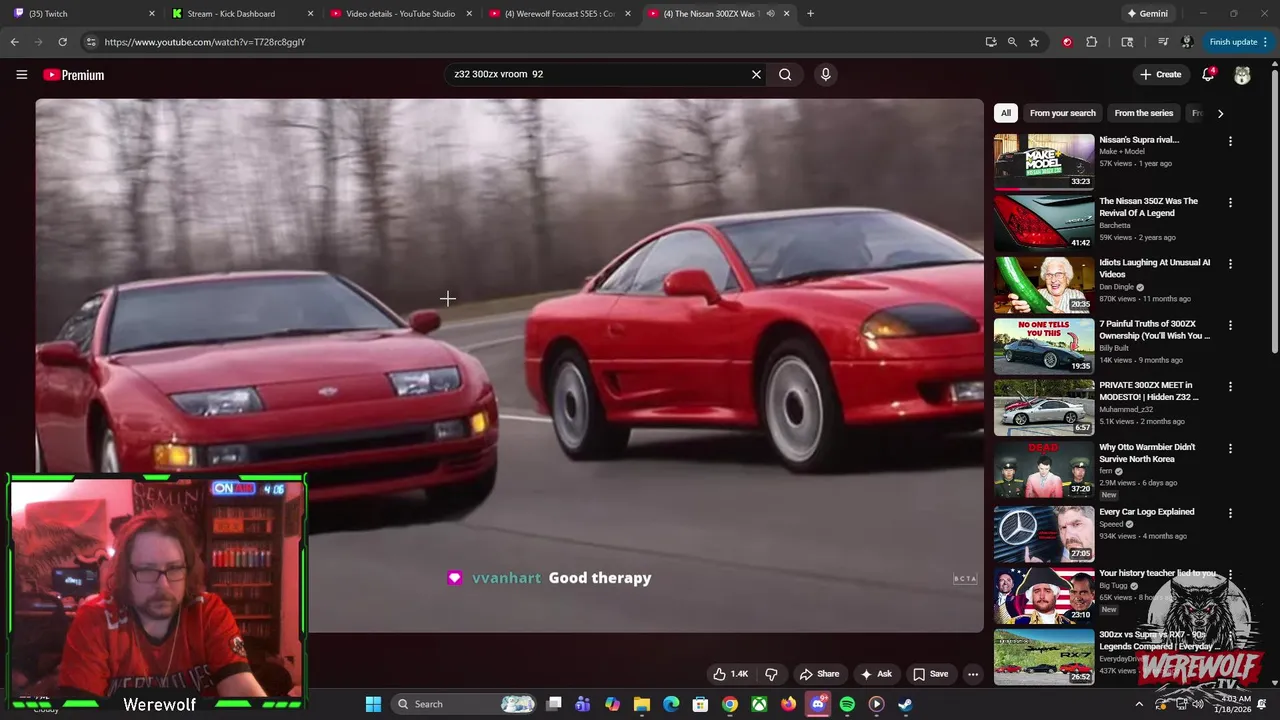Click the Google Lens search icon in toolbar
Viewport: 1280px width, 720px height.
pos(1127,42)
